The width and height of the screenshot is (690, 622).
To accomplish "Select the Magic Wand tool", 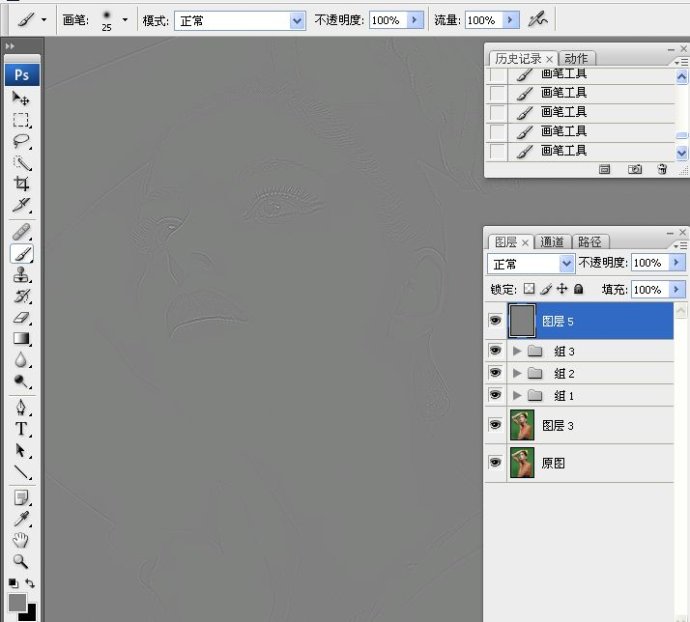I will [21, 162].
